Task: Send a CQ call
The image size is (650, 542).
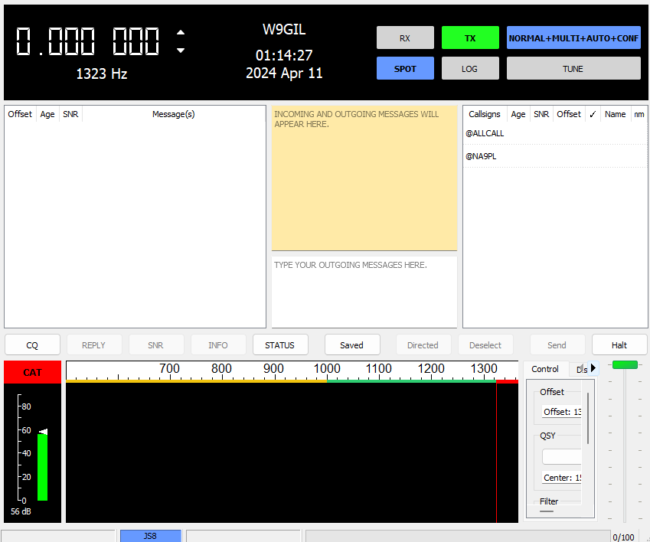Action: pyautogui.click(x=32, y=345)
